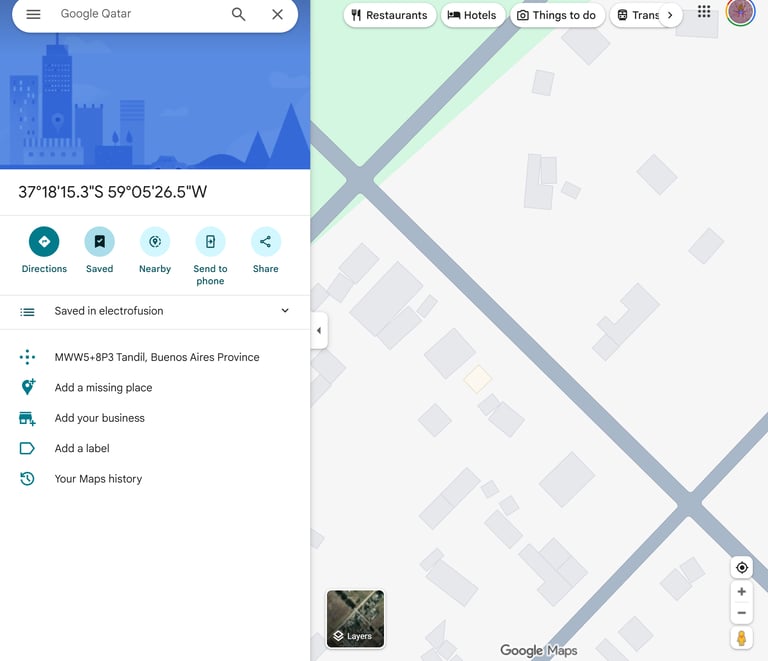This screenshot has height=661, width=768.
Task: Switch to satellite via Layers thumbnail
Action: 356,619
